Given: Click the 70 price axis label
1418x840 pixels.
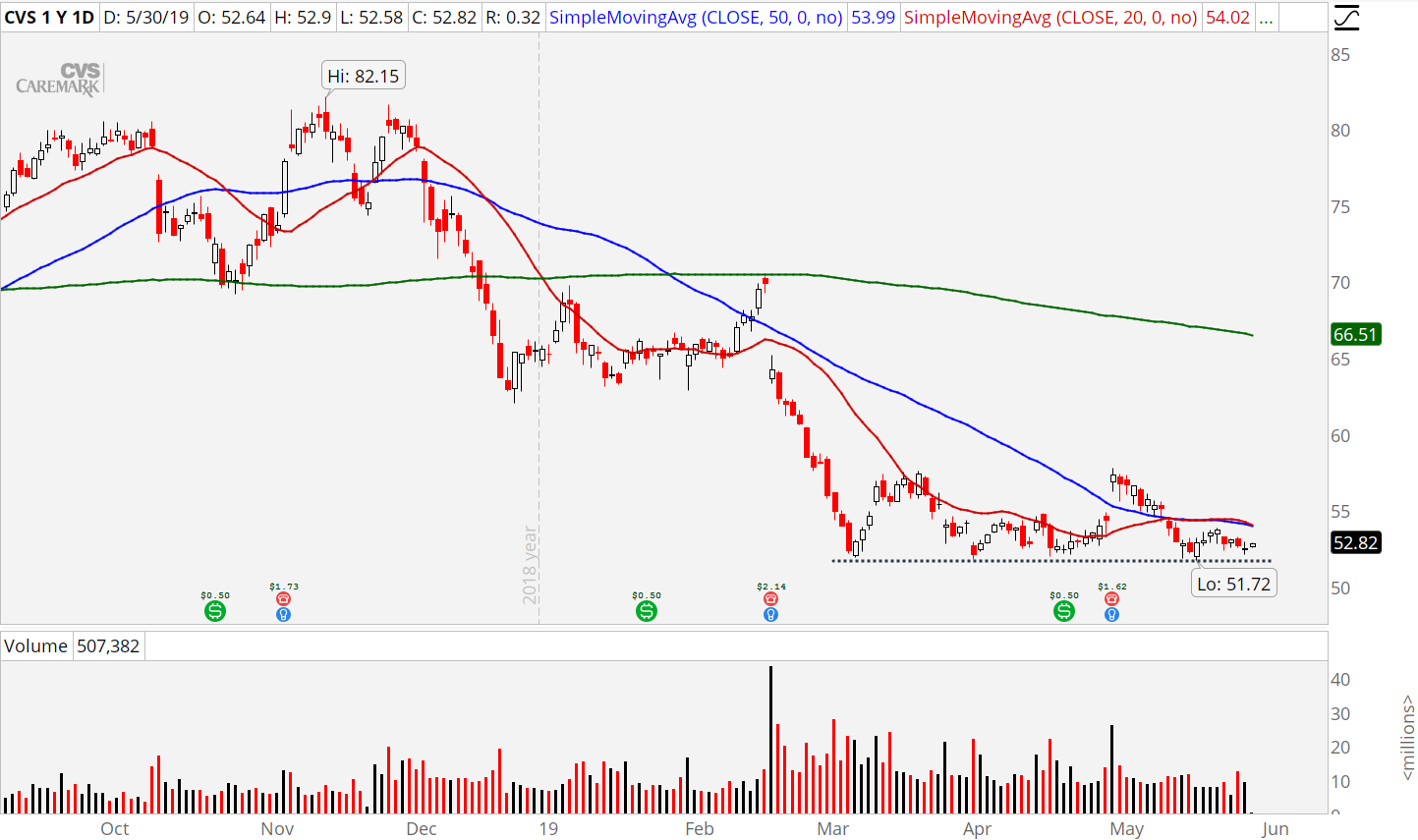Looking at the screenshot, I should 1340,283.
